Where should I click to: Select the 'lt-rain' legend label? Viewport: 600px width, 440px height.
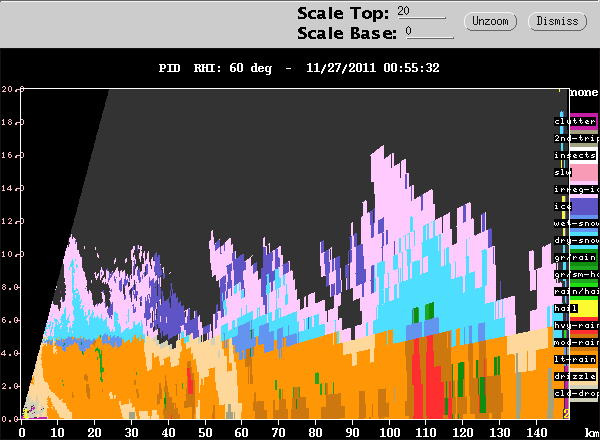point(575,359)
